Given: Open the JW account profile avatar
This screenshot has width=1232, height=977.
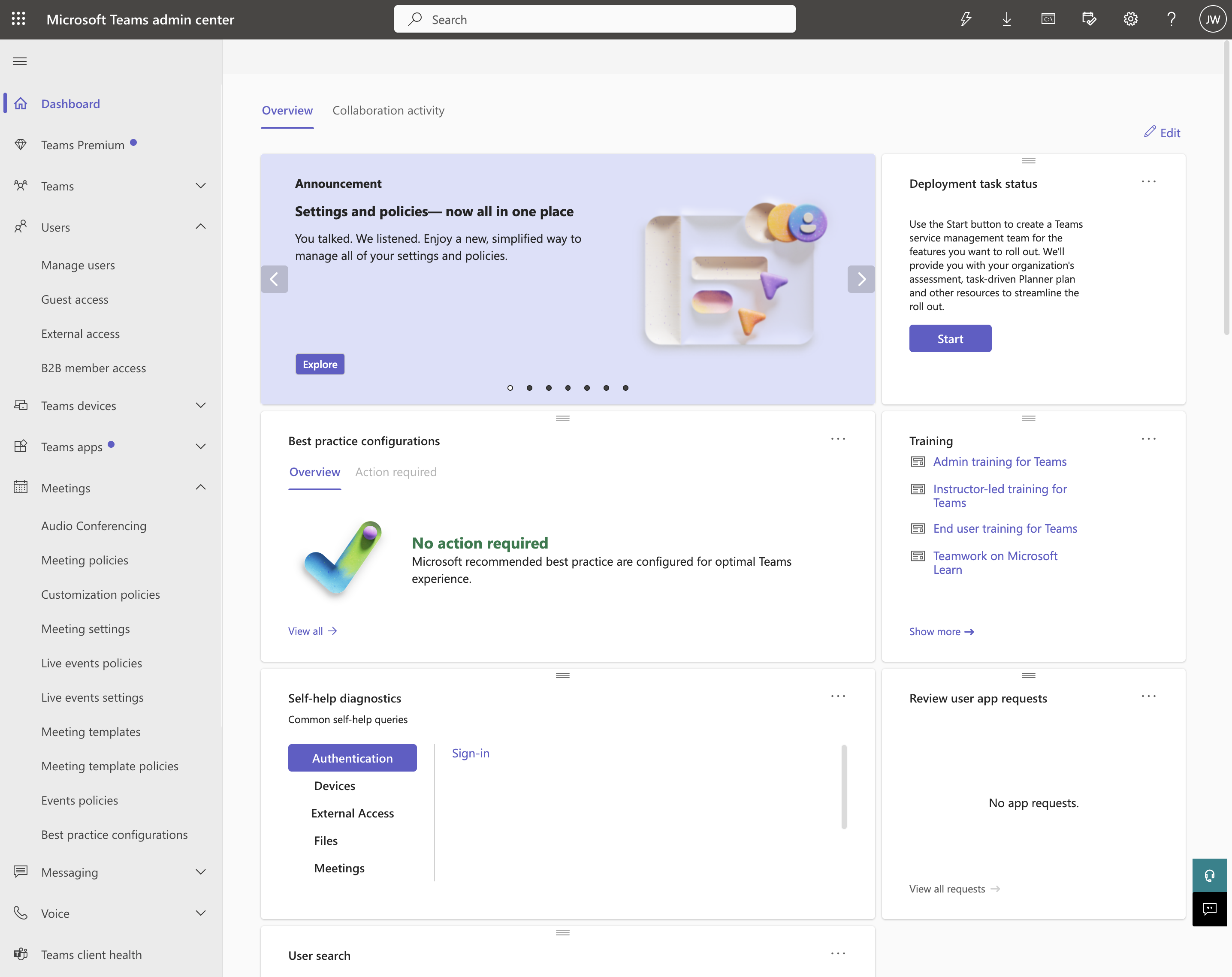Looking at the screenshot, I should tap(1213, 19).
